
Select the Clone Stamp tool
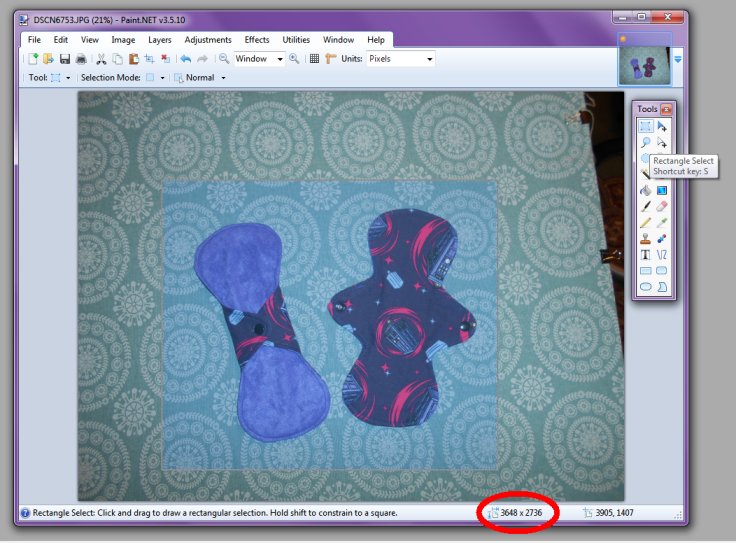tap(645, 238)
